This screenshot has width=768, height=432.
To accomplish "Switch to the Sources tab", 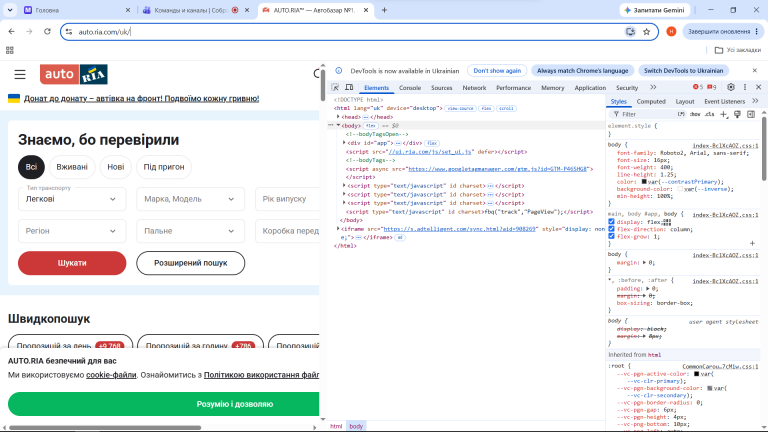I will coord(441,88).
